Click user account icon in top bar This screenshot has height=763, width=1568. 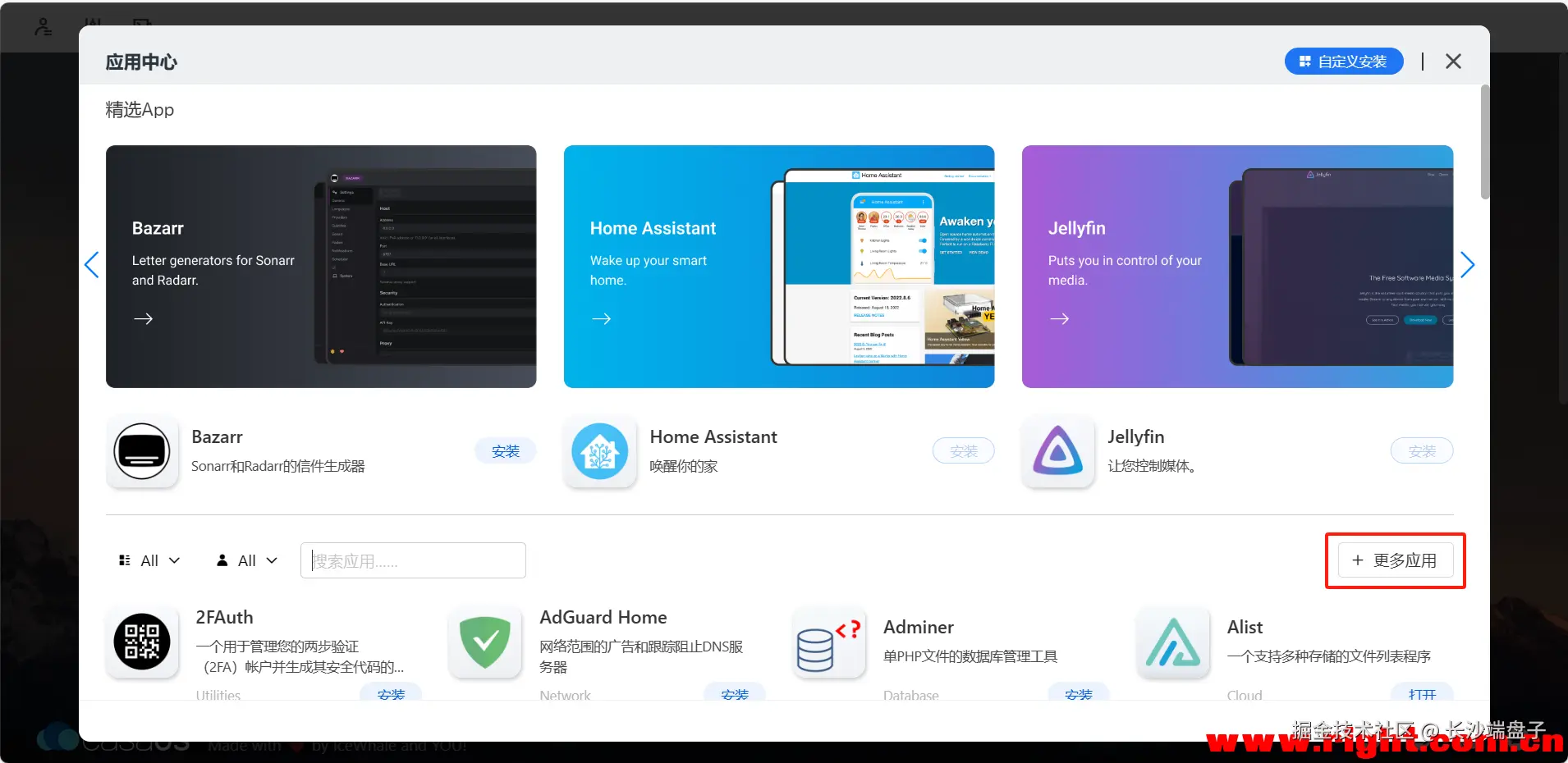click(44, 26)
